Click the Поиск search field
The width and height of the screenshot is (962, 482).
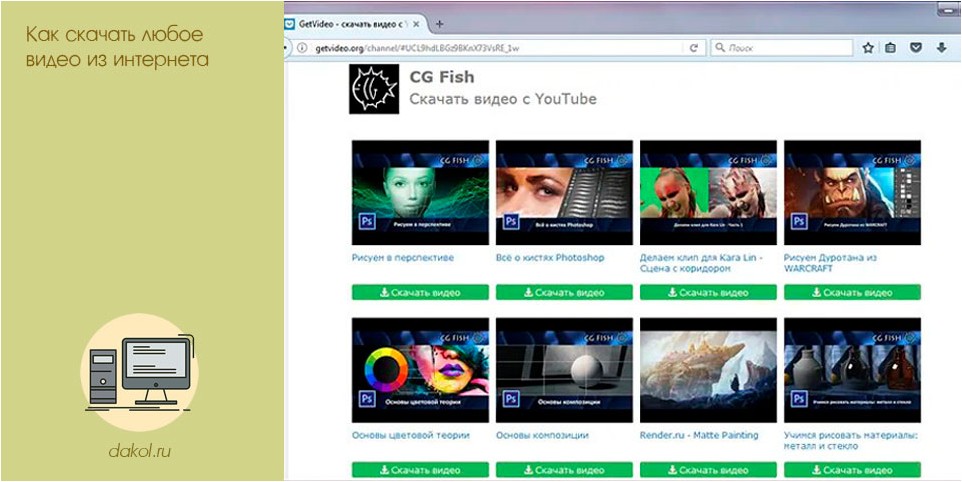[x=782, y=48]
